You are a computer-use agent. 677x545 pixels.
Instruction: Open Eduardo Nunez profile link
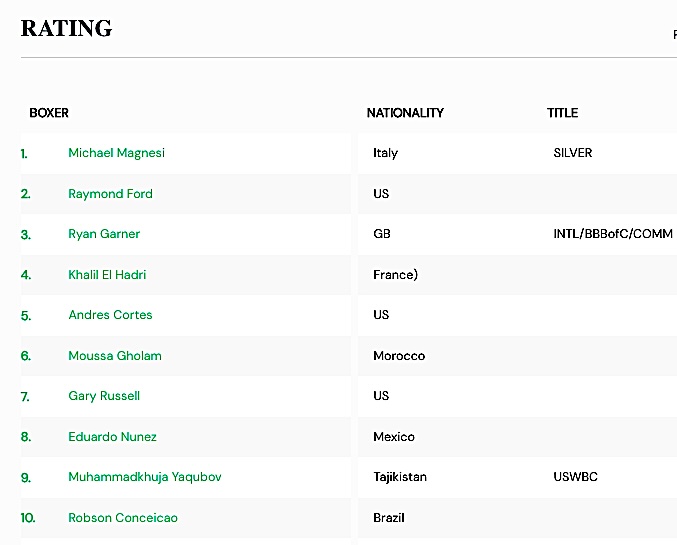click(112, 437)
